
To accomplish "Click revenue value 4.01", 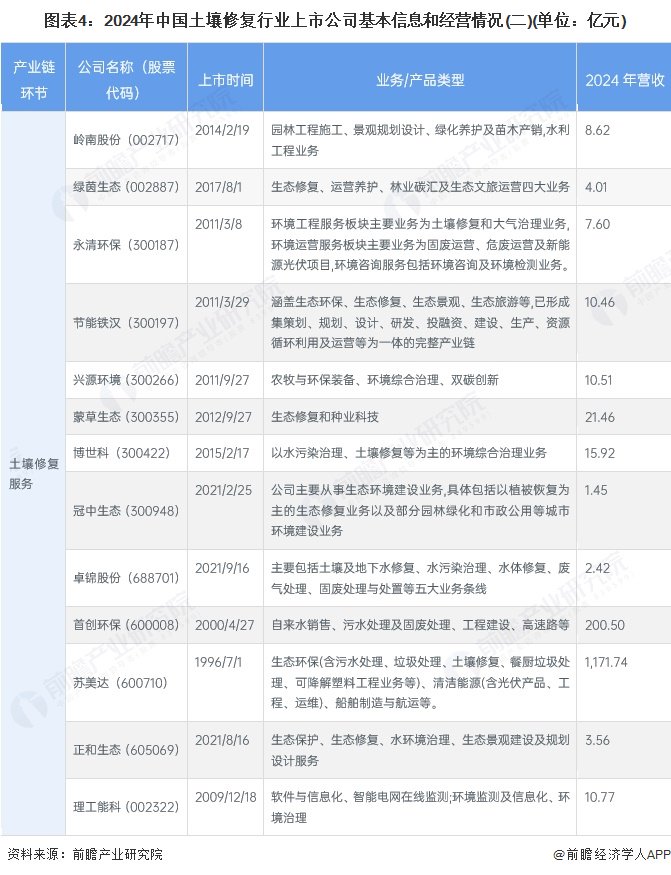I will (x=596, y=187).
